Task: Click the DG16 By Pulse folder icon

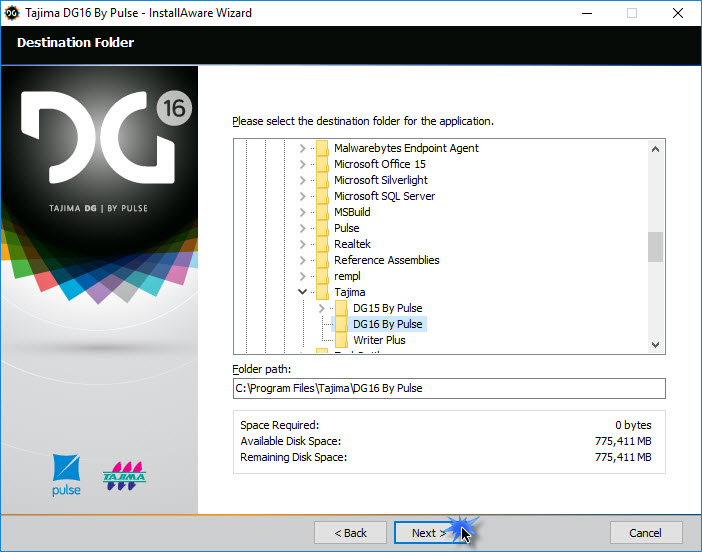Action: coord(342,324)
